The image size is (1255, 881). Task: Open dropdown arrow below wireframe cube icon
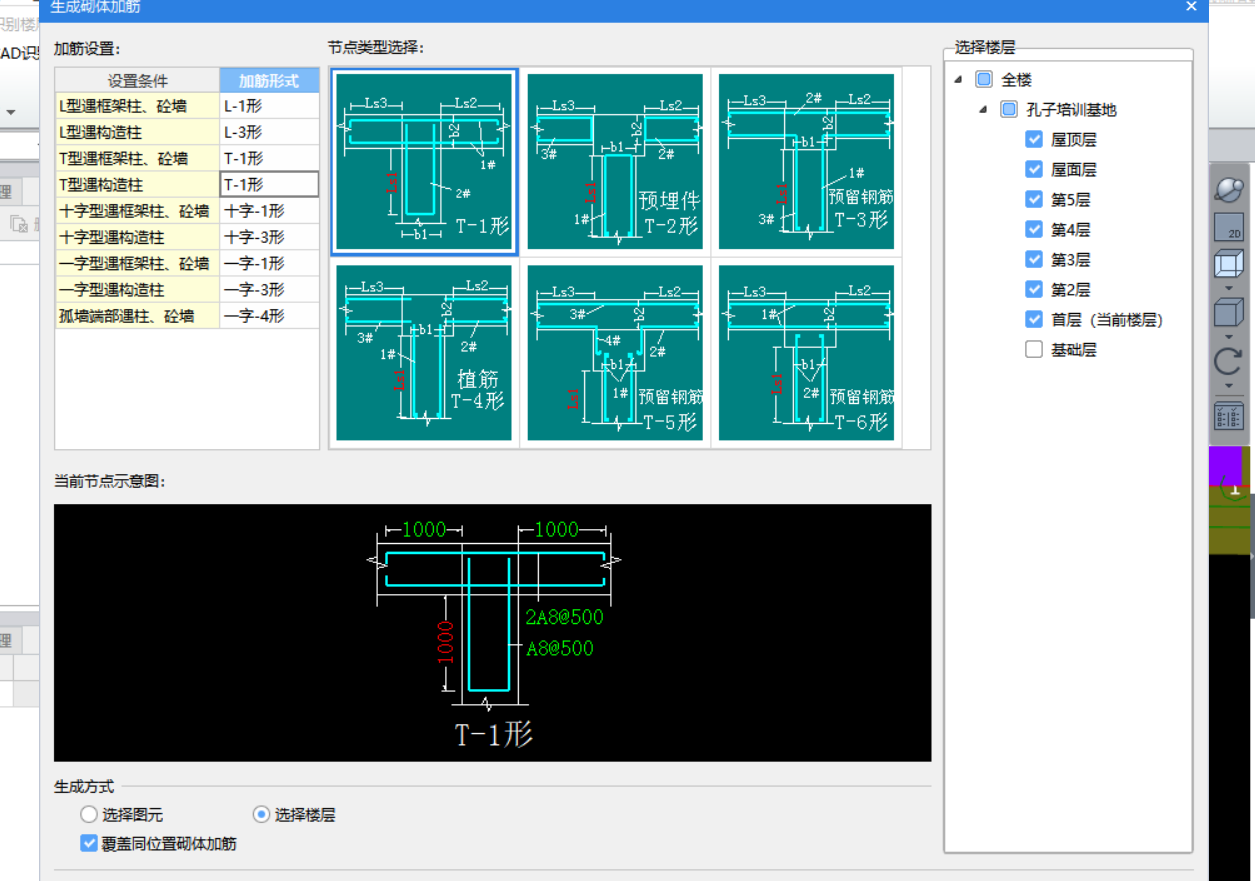click(1228, 289)
